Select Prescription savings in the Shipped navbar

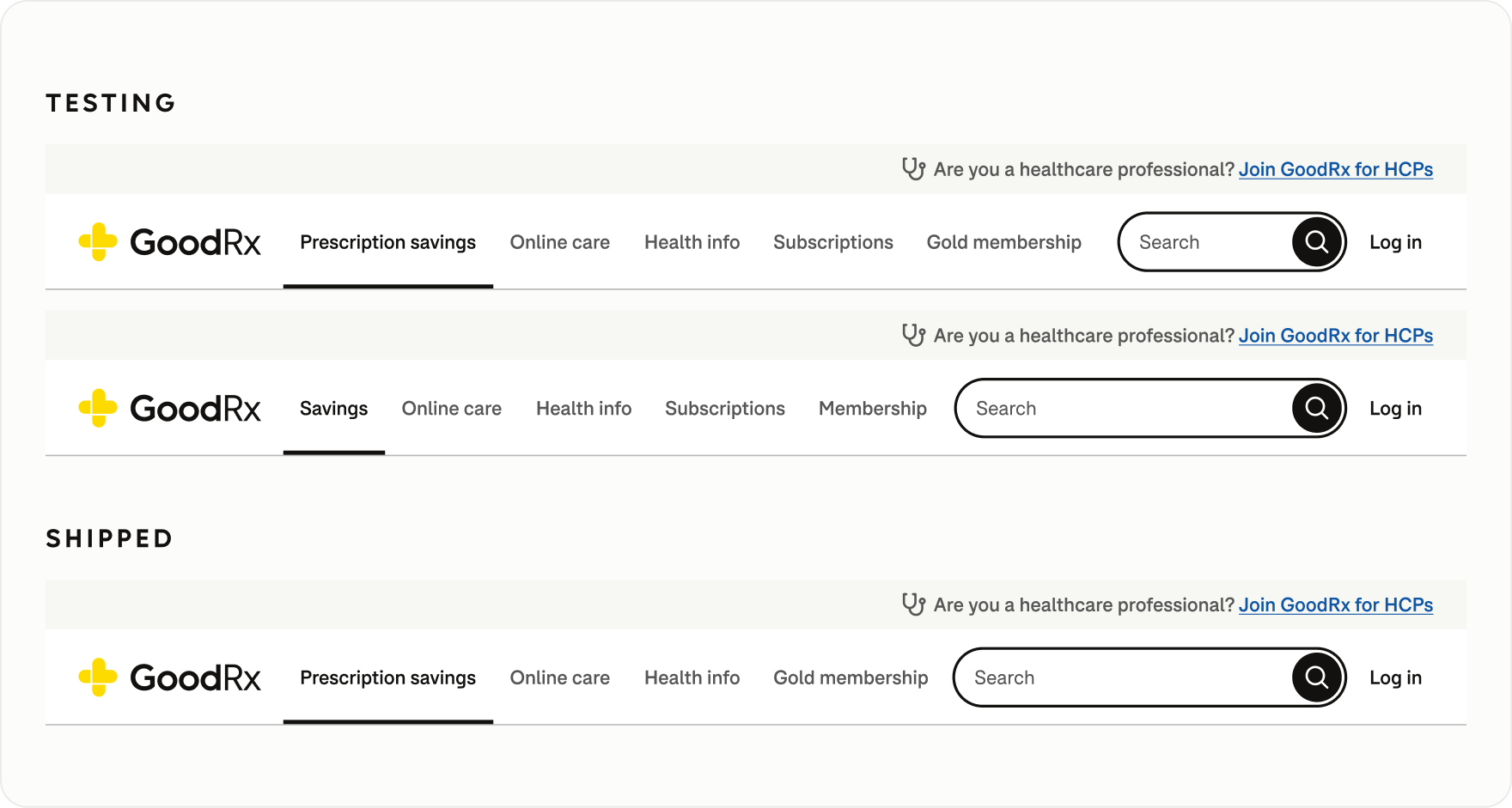(x=387, y=677)
